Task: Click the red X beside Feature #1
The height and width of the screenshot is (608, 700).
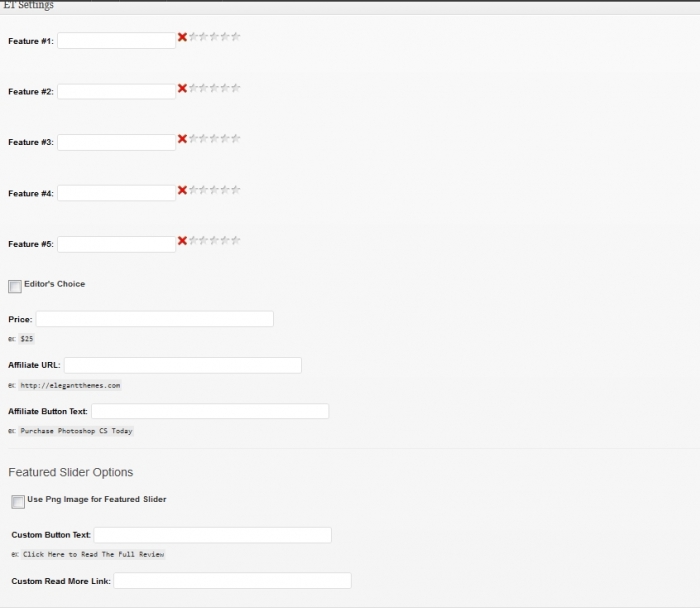Action: coord(182,37)
